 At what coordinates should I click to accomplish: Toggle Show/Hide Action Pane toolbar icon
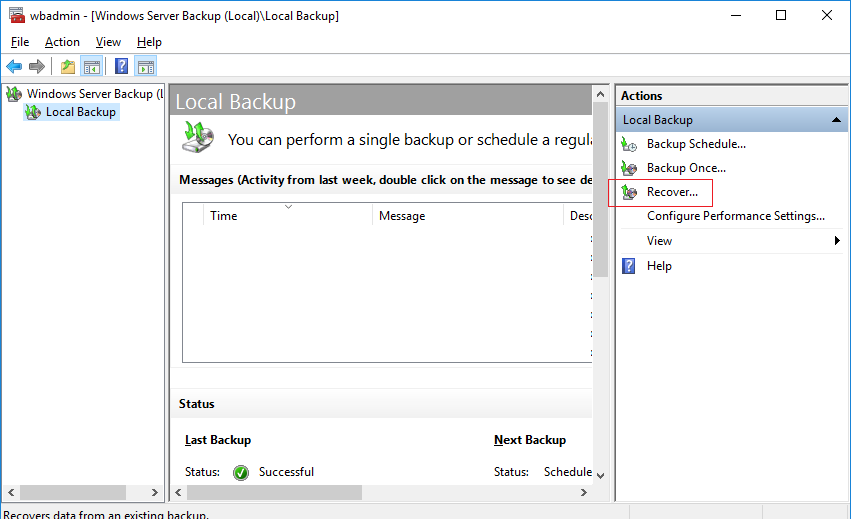point(146,67)
